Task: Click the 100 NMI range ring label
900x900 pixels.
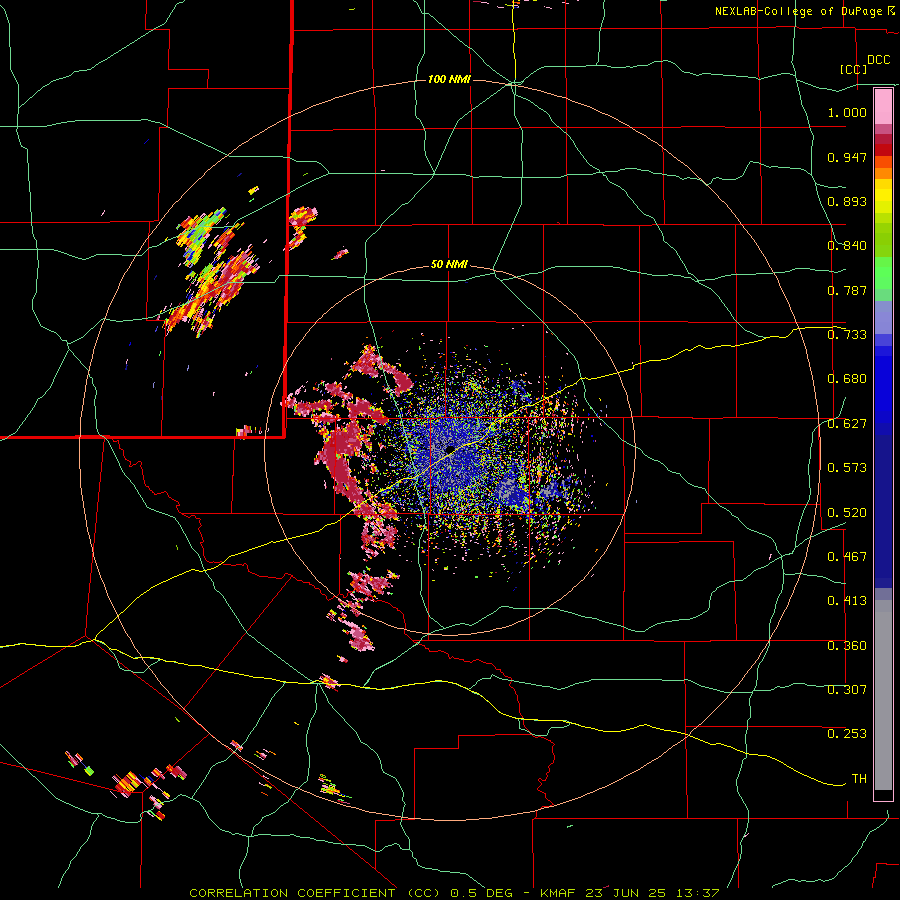Action: 449,79
